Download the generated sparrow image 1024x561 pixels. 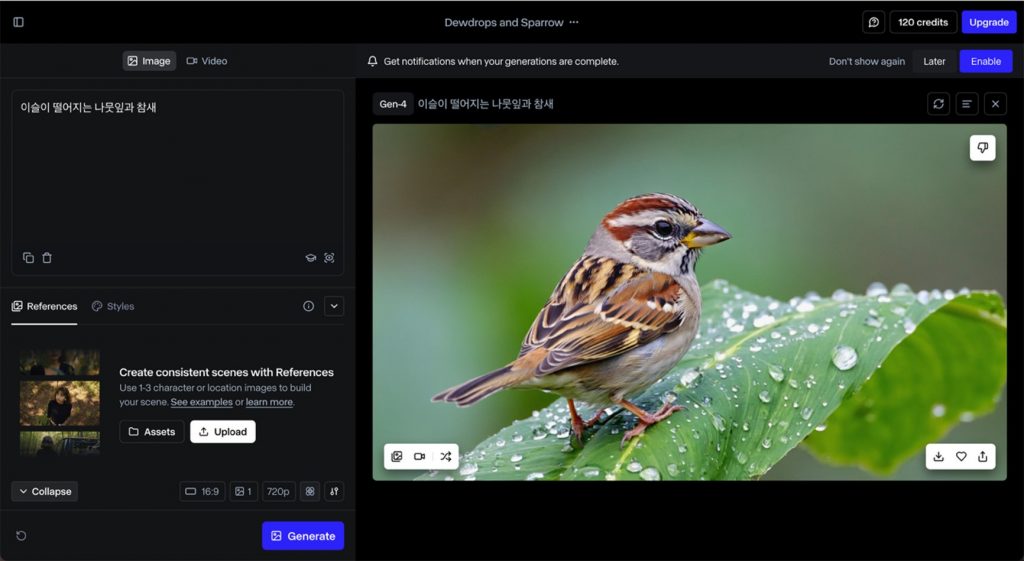[x=938, y=456]
